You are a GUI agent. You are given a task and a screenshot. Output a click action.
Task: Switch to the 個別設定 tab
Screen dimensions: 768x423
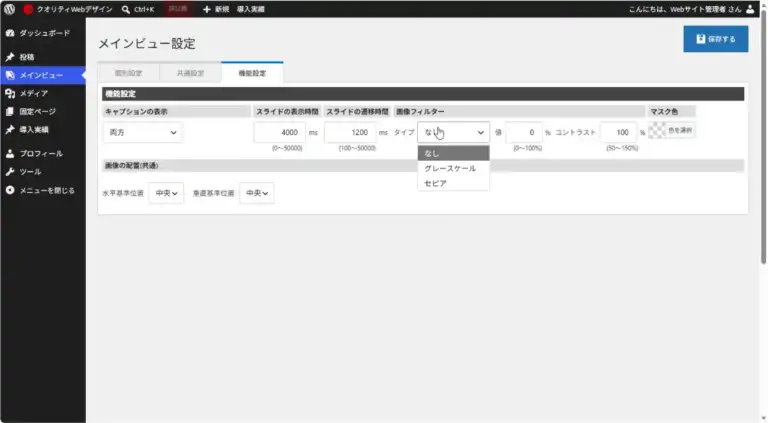pyautogui.click(x=128, y=73)
